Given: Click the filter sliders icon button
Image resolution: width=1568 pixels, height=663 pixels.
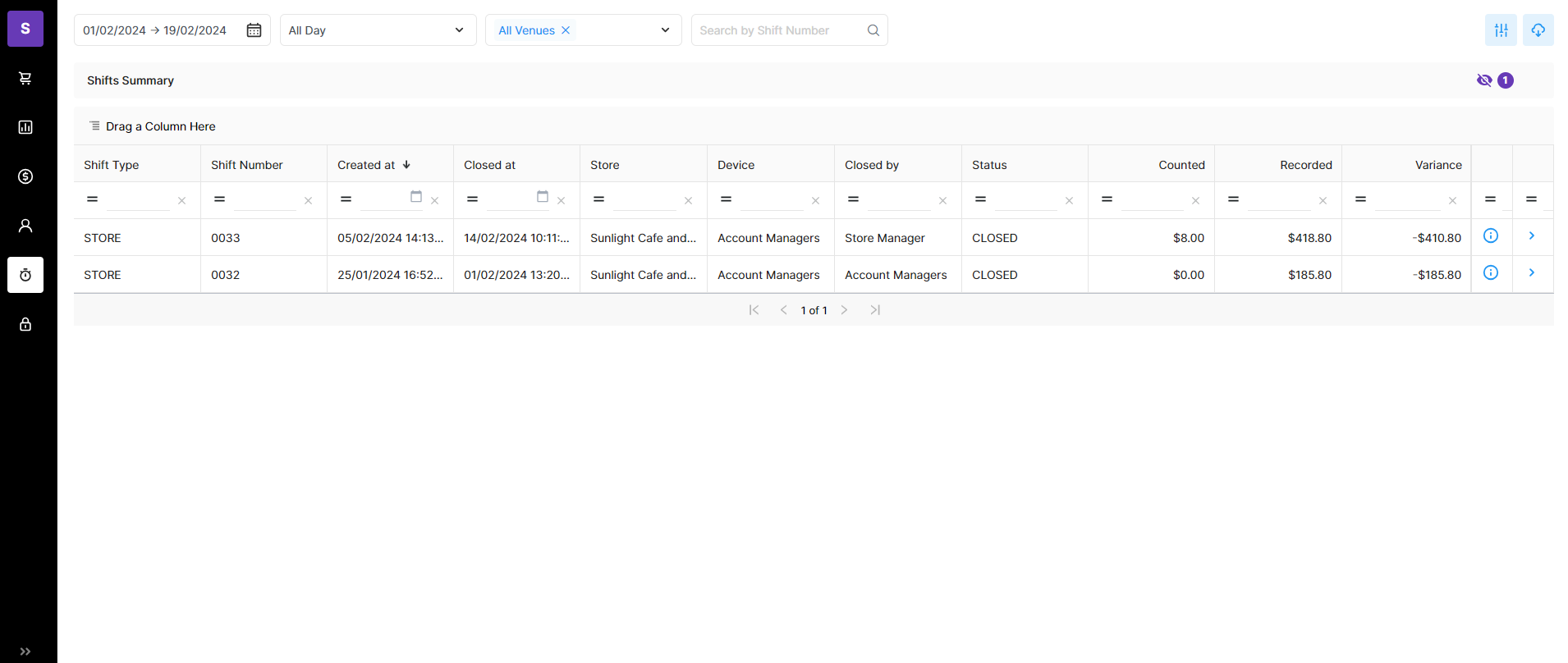Looking at the screenshot, I should (x=1501, y=30).
